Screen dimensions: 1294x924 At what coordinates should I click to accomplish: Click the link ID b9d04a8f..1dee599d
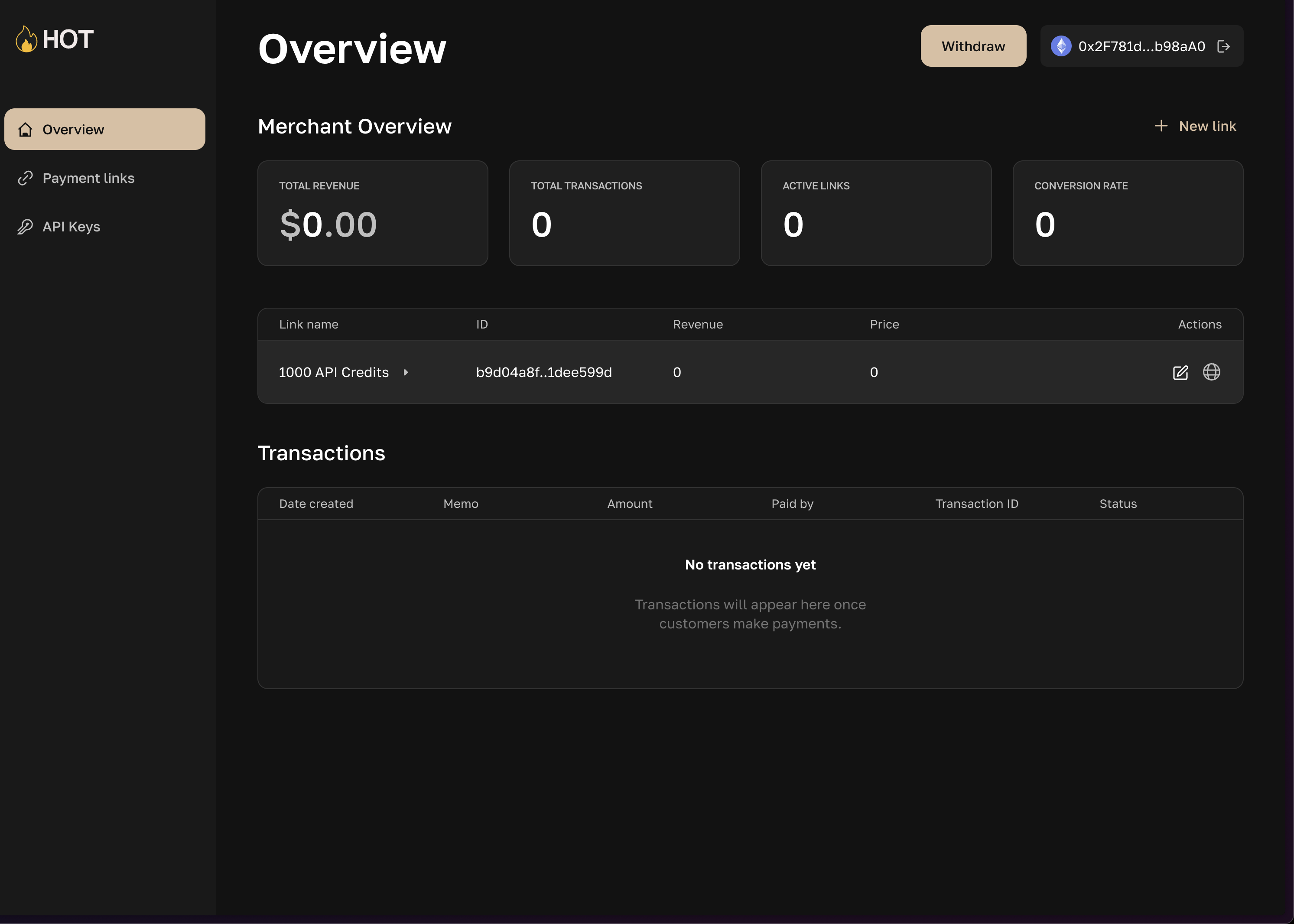point(544,373)
